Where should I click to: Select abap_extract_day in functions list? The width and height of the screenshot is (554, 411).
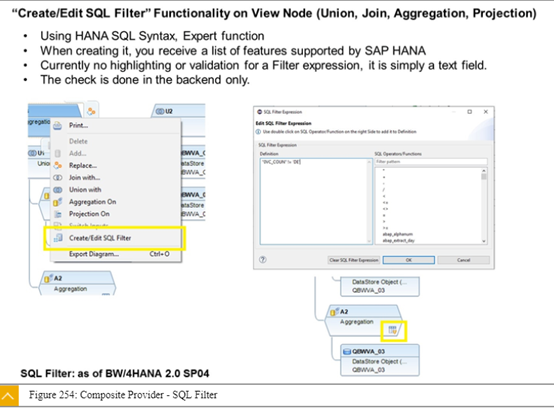[399, 241]
